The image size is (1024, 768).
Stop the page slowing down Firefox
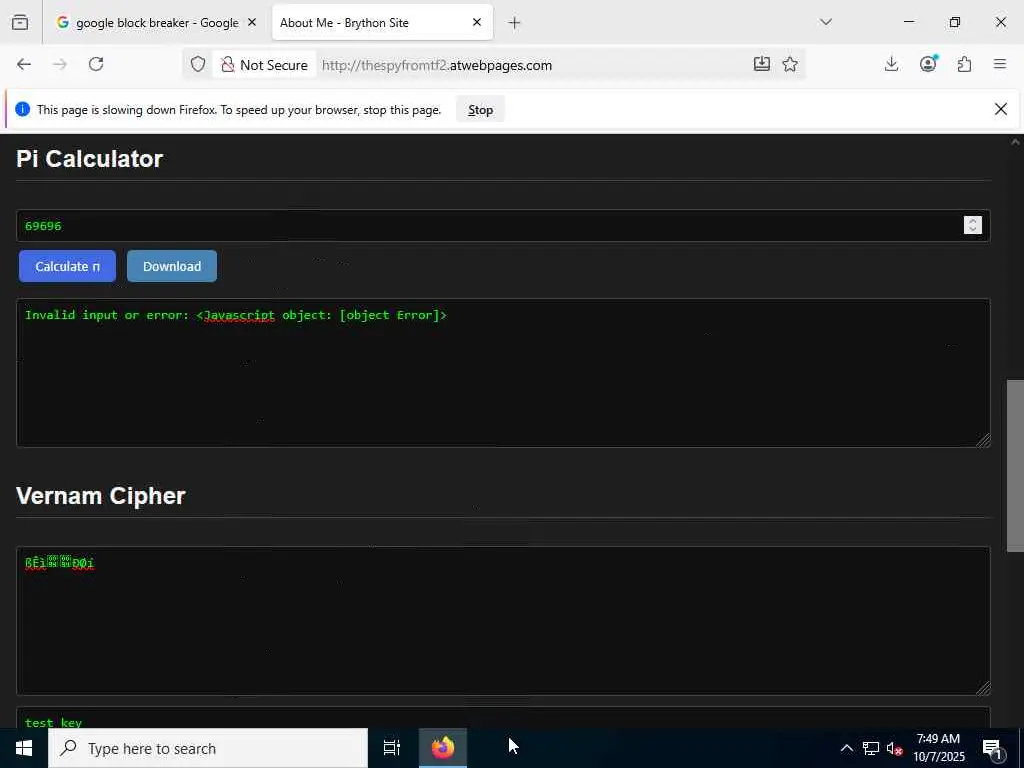(x=481, y=110)
